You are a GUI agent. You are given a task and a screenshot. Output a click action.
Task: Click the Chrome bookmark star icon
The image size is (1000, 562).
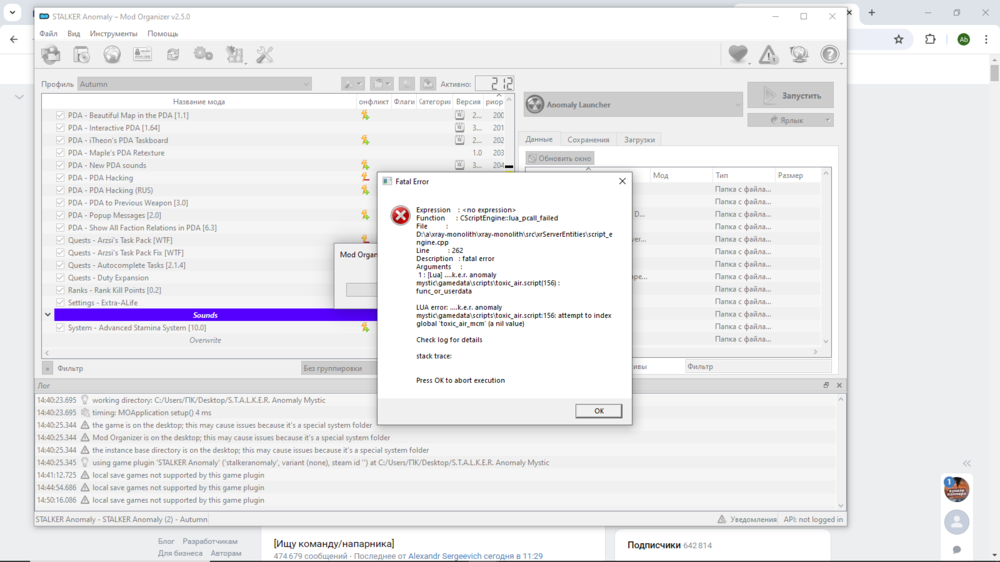899,40
